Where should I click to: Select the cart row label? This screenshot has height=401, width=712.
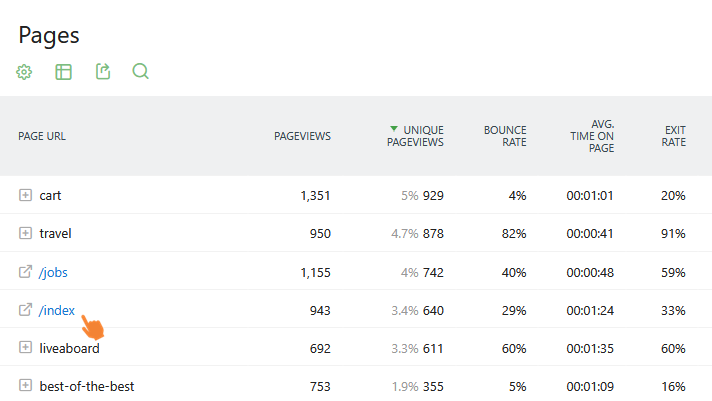(50, 196)
